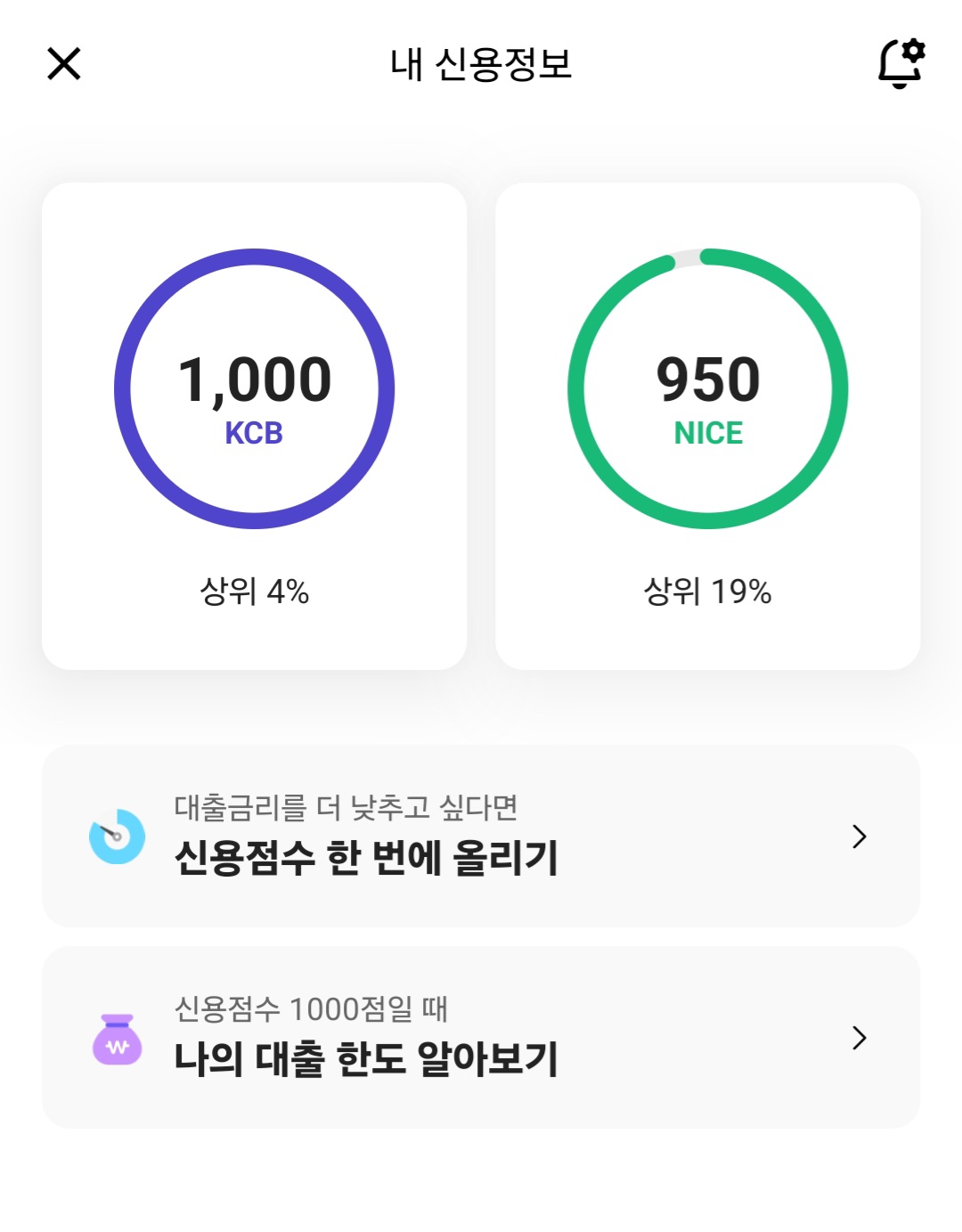Select the 1,000 KCB score number
The width and height of the screenshot is (962, 1232).
255,379
